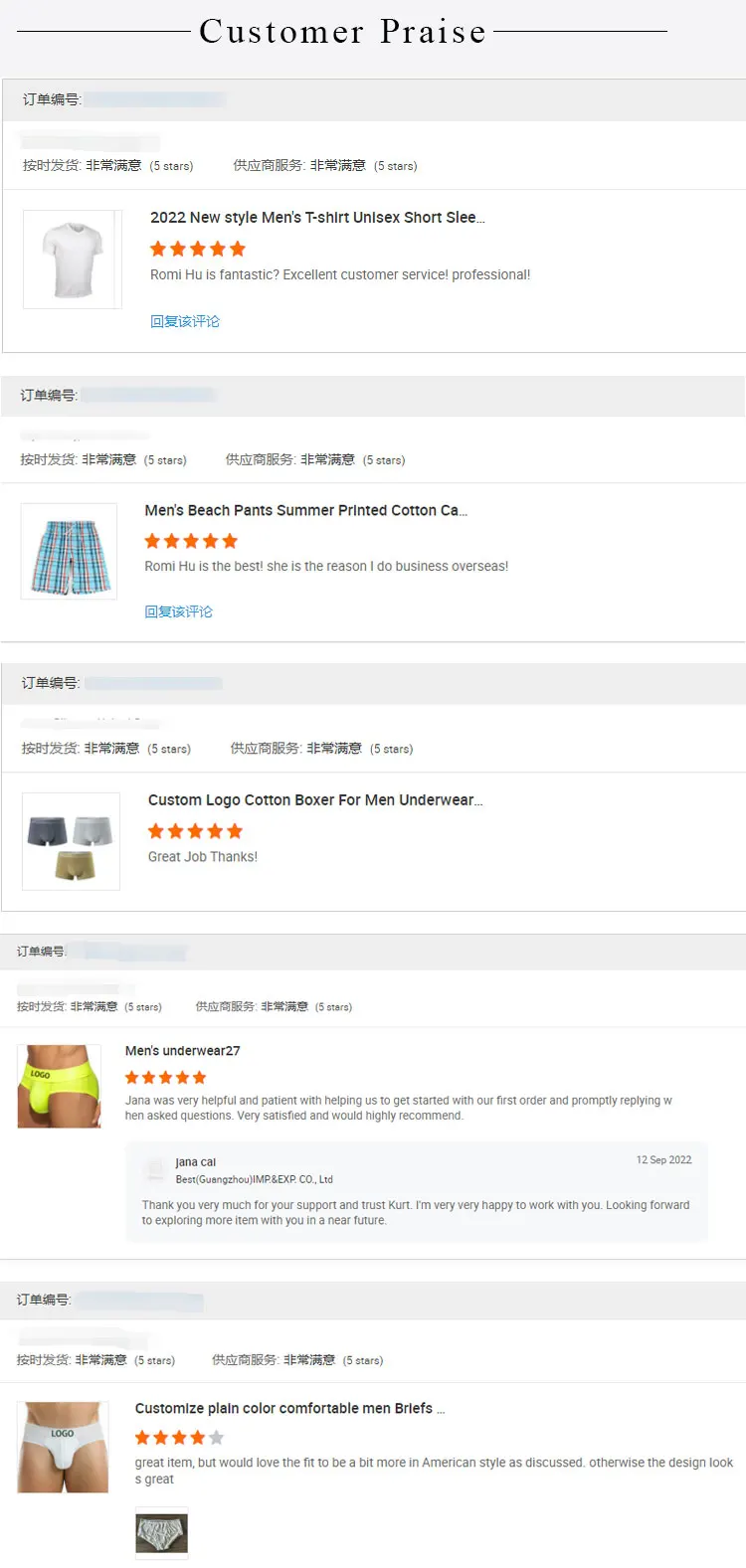Click the star rating above Great Job Thanks
The height and width of the screenshot is (1568, 746).
(x=196, y=831)
